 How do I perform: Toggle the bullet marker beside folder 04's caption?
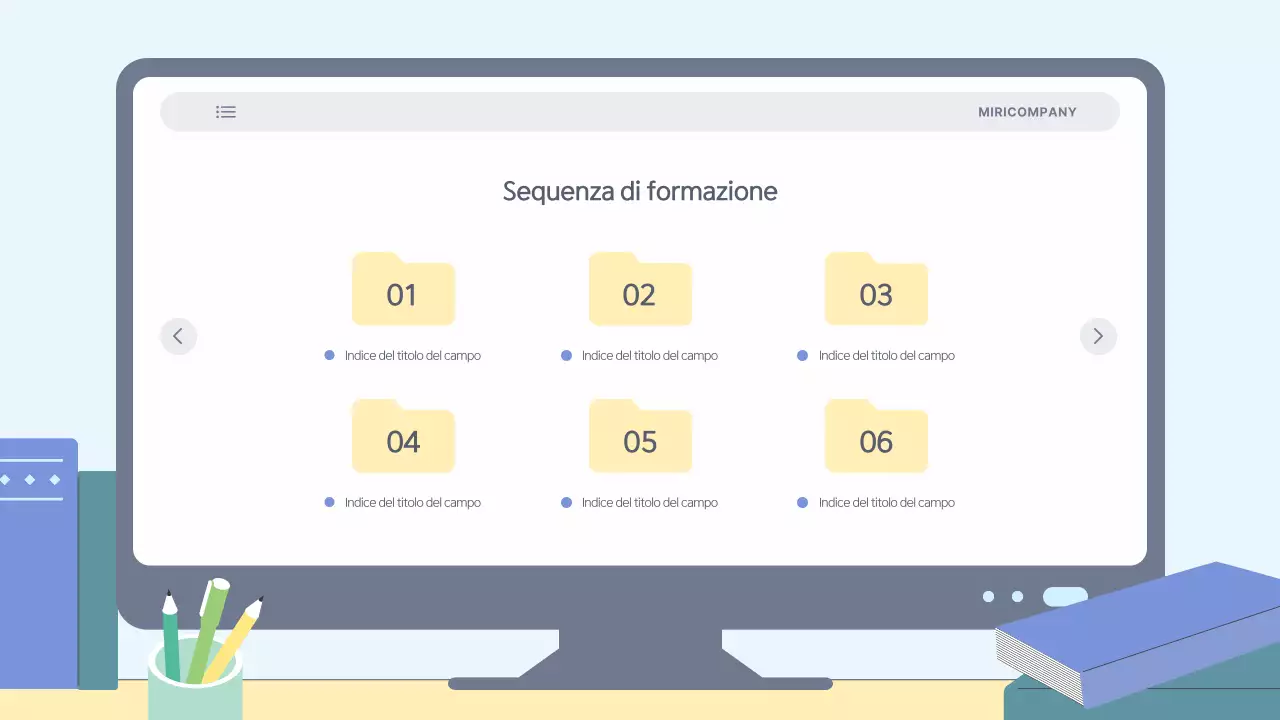329,502
